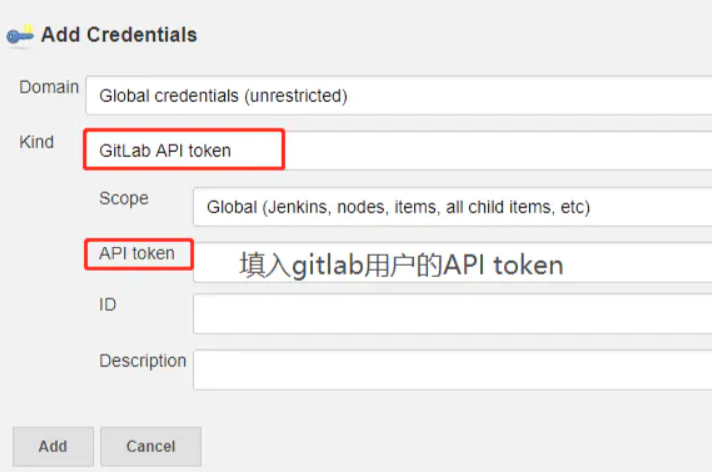This screenshot has width=712, height=472.
Task: Open the Scope dropdown set to Global
Action: coord(452,207)
